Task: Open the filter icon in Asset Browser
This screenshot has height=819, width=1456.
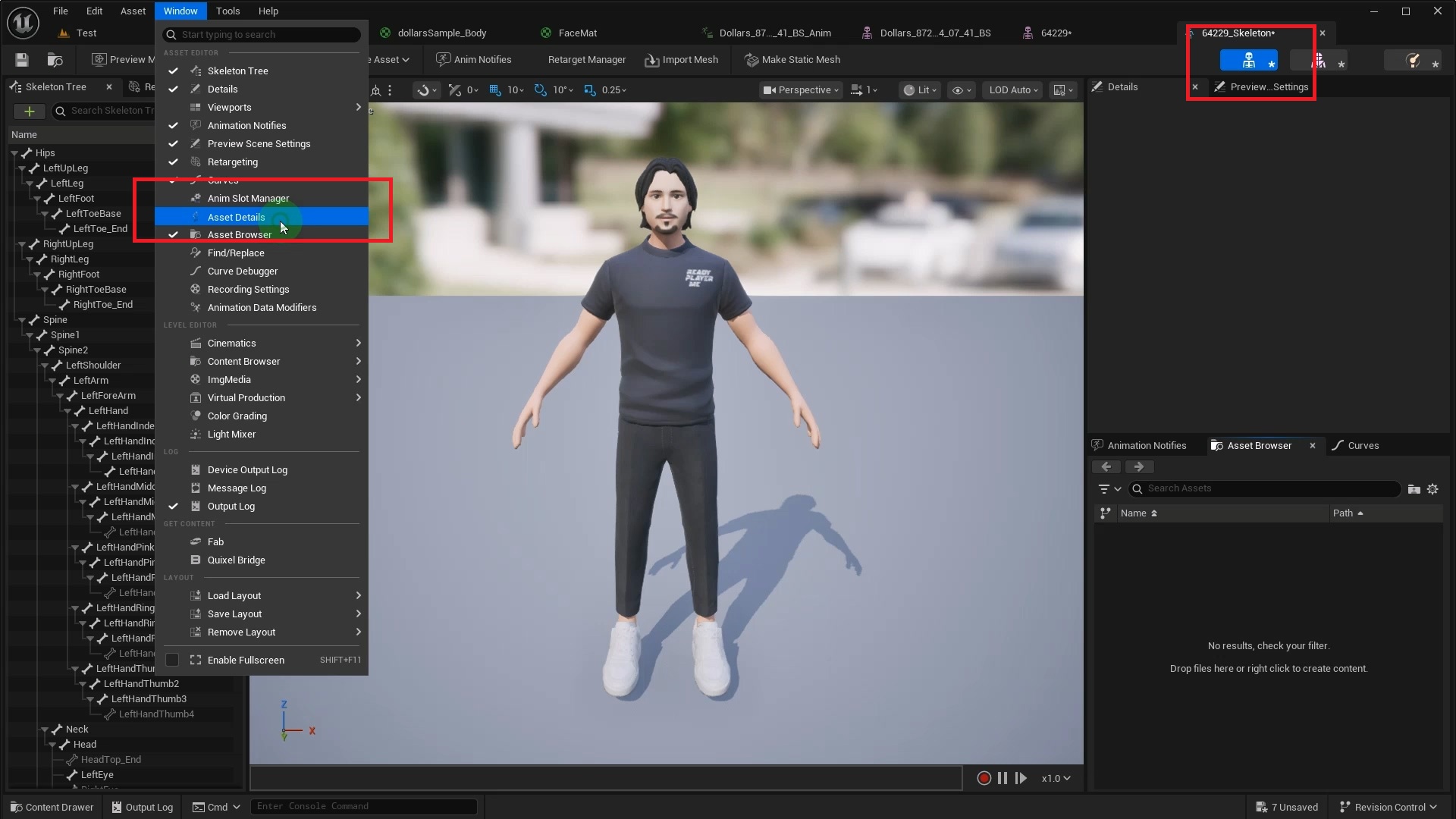Action: (x=1106, y=488)
